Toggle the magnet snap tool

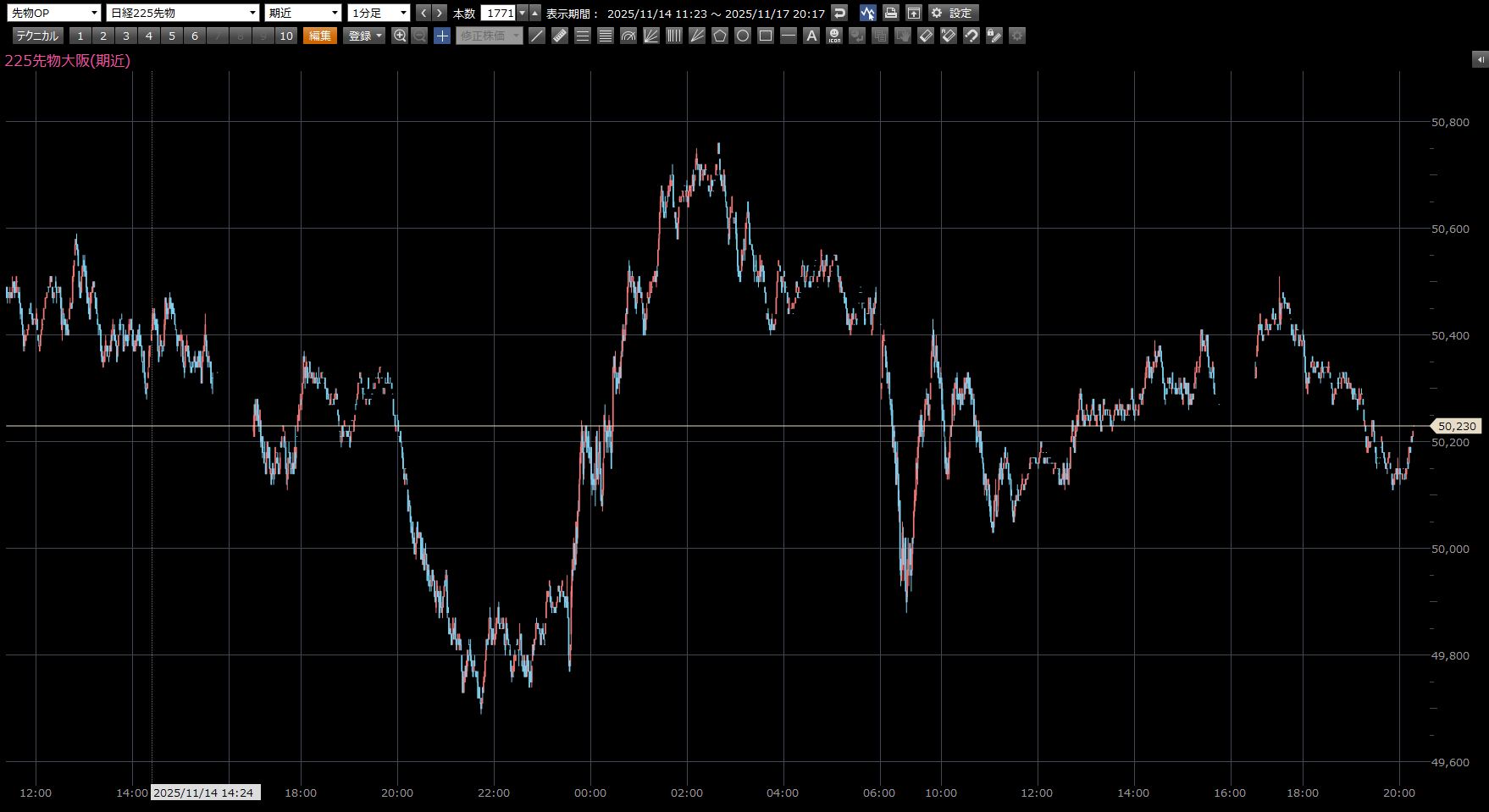[971, 36]
